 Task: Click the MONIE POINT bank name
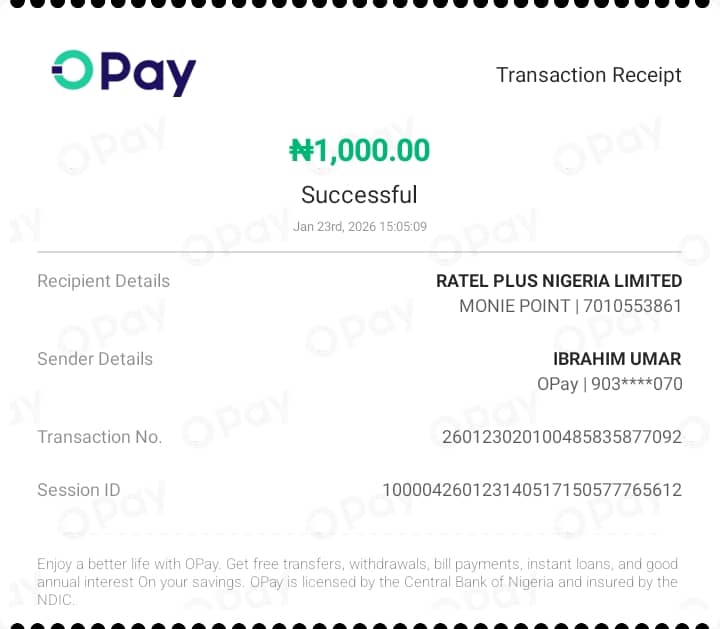(x=514, y=306)
